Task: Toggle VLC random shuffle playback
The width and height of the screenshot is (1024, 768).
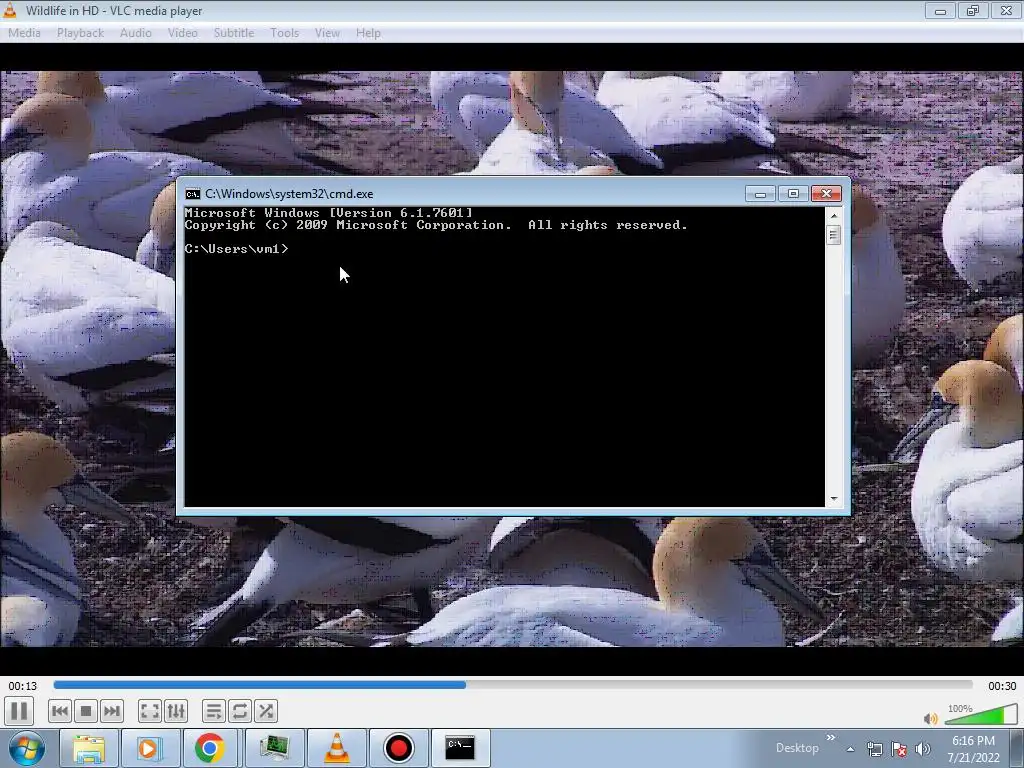Action: 266,711
